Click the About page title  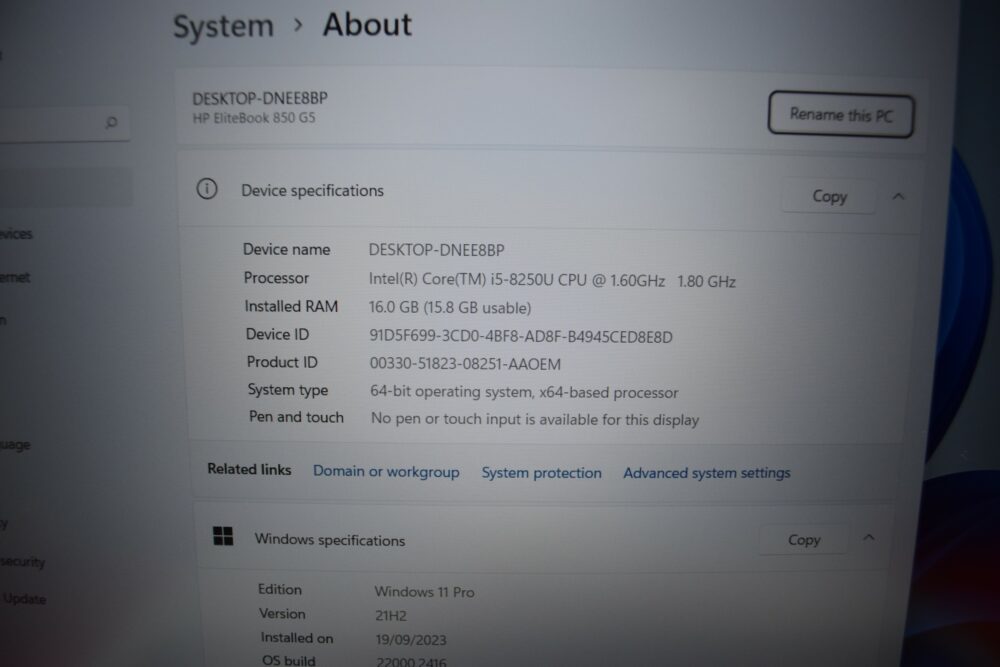[x=367, y=25]
